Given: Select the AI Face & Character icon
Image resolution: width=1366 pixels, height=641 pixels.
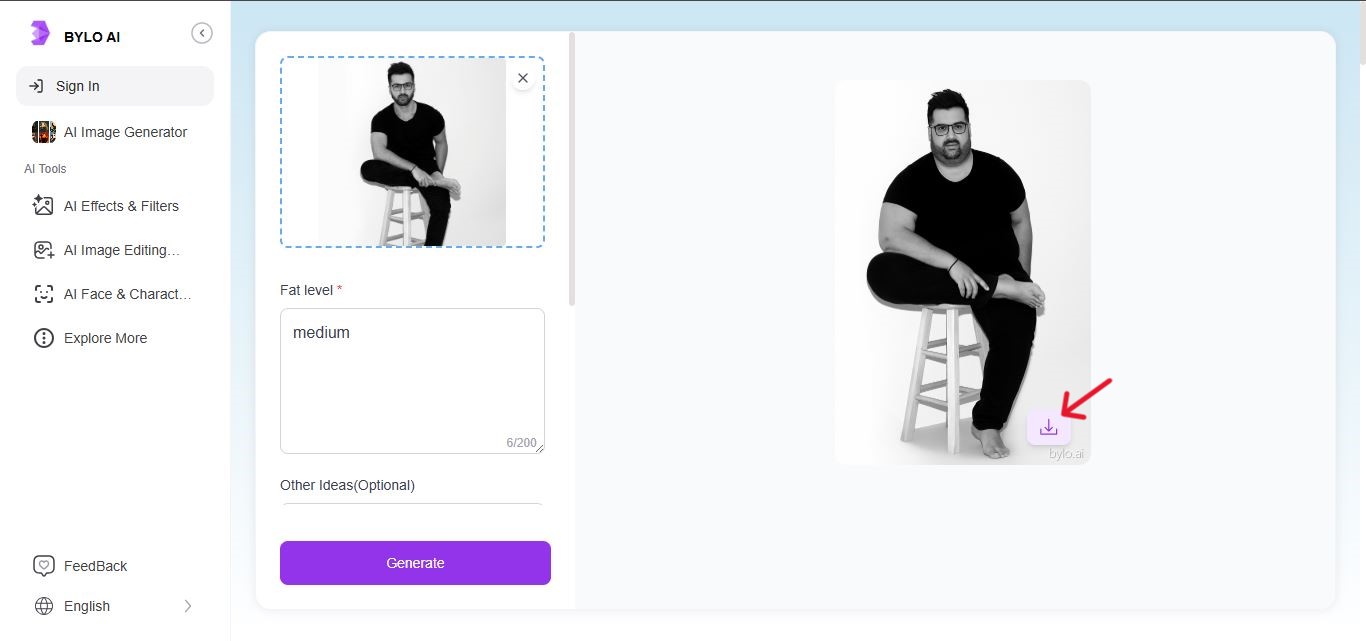Looking at the screenshot, I should (x=42, y=293).
